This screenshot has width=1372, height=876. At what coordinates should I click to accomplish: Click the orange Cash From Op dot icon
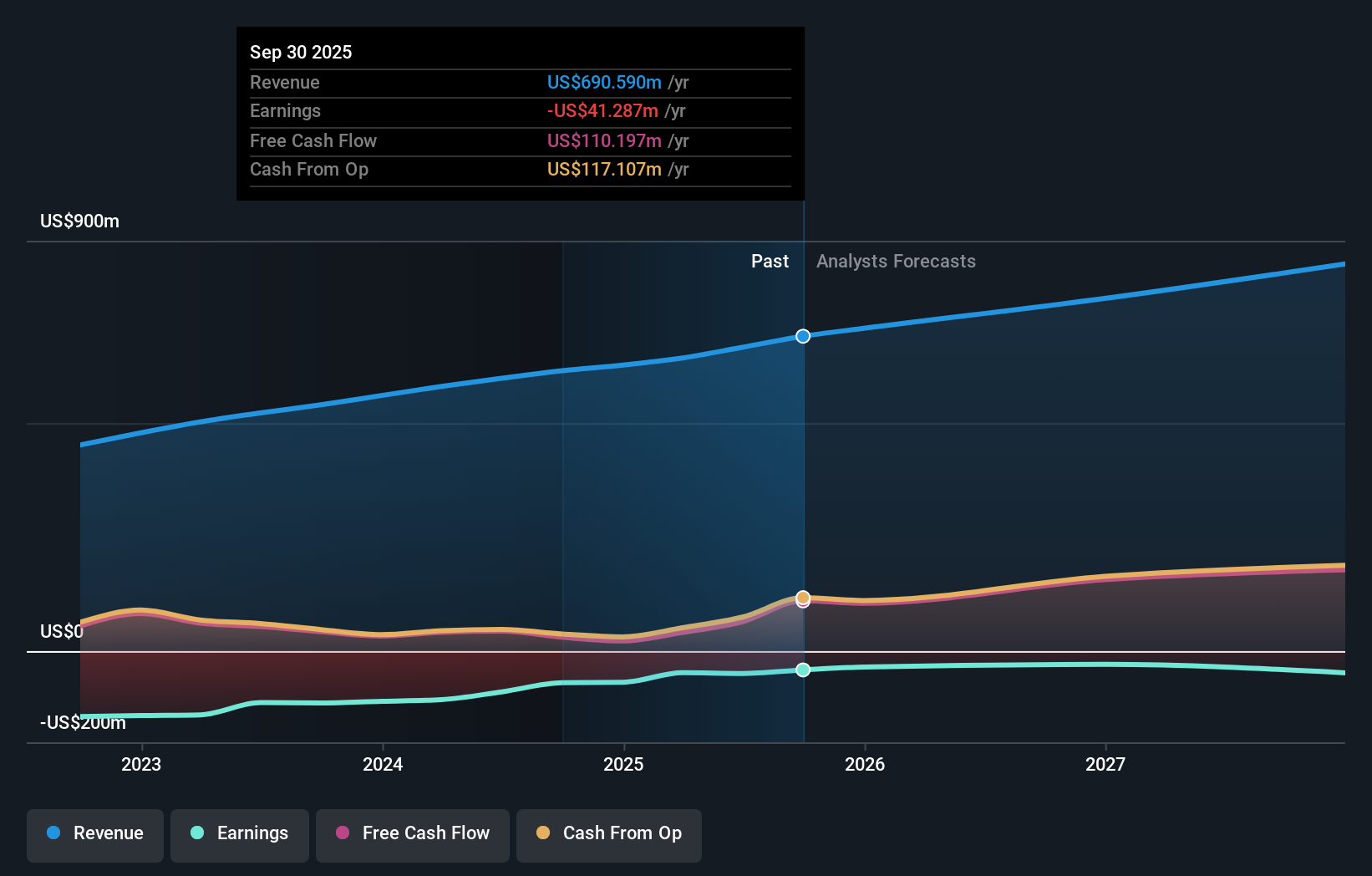point(543,834)
